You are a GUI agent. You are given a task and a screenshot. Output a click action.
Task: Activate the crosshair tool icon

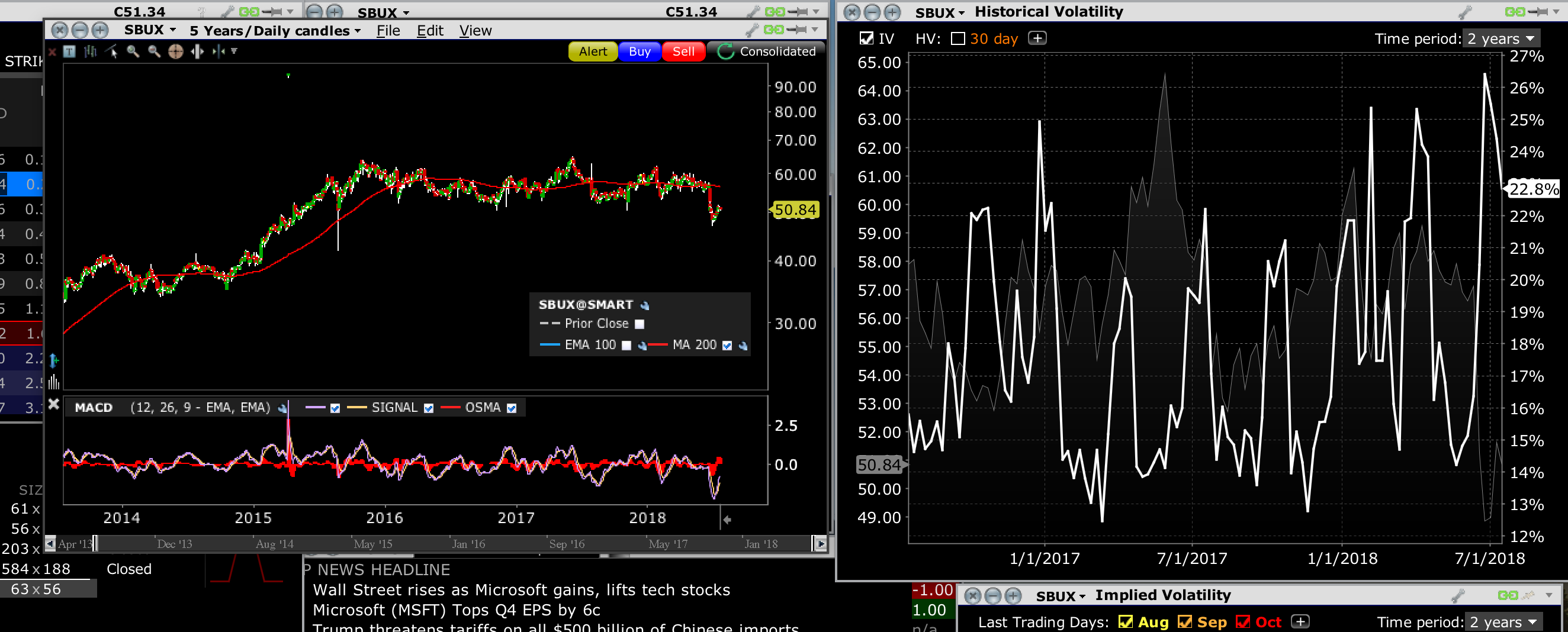point(175,51)
